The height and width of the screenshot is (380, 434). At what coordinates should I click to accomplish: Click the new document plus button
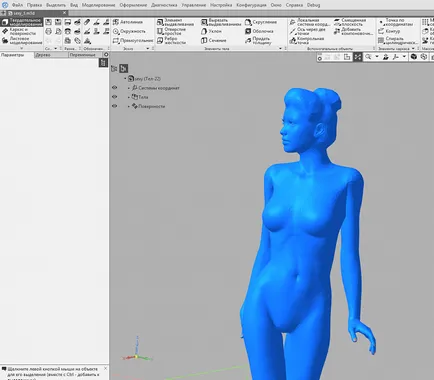click(x=3, y=13)
